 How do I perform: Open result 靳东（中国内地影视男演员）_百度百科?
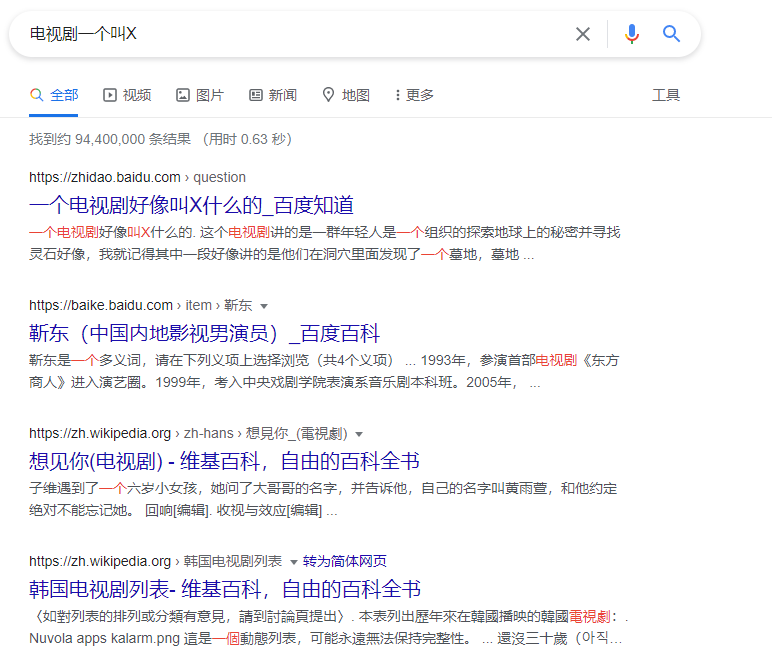click(204, 333)
